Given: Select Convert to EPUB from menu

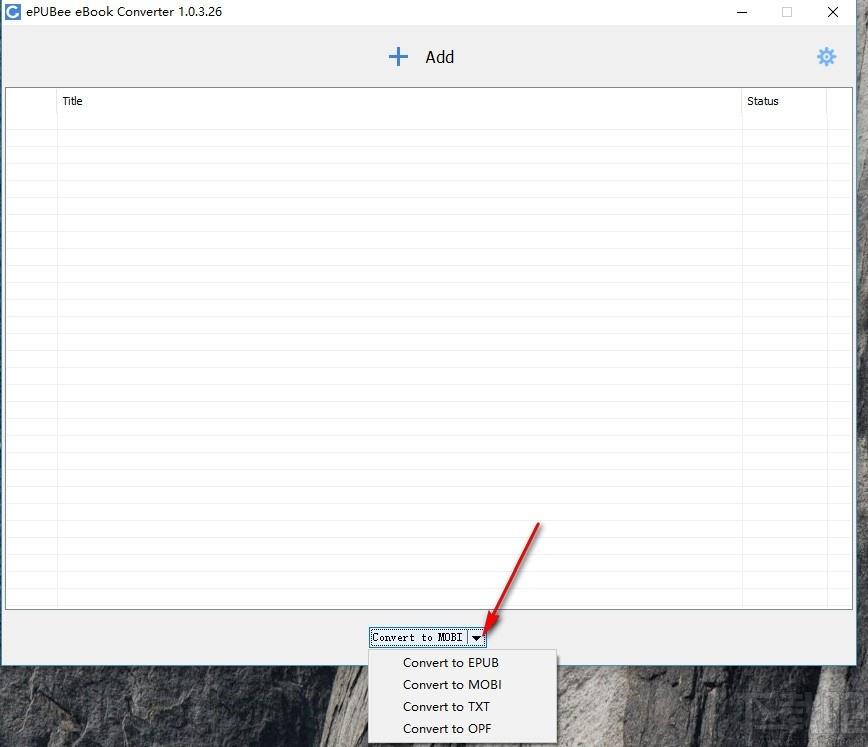Looking at the screenshot, I should pos(462,663).
